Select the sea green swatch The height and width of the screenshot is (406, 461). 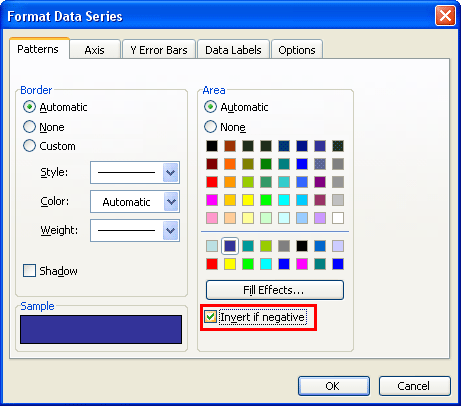coord(266,182)
